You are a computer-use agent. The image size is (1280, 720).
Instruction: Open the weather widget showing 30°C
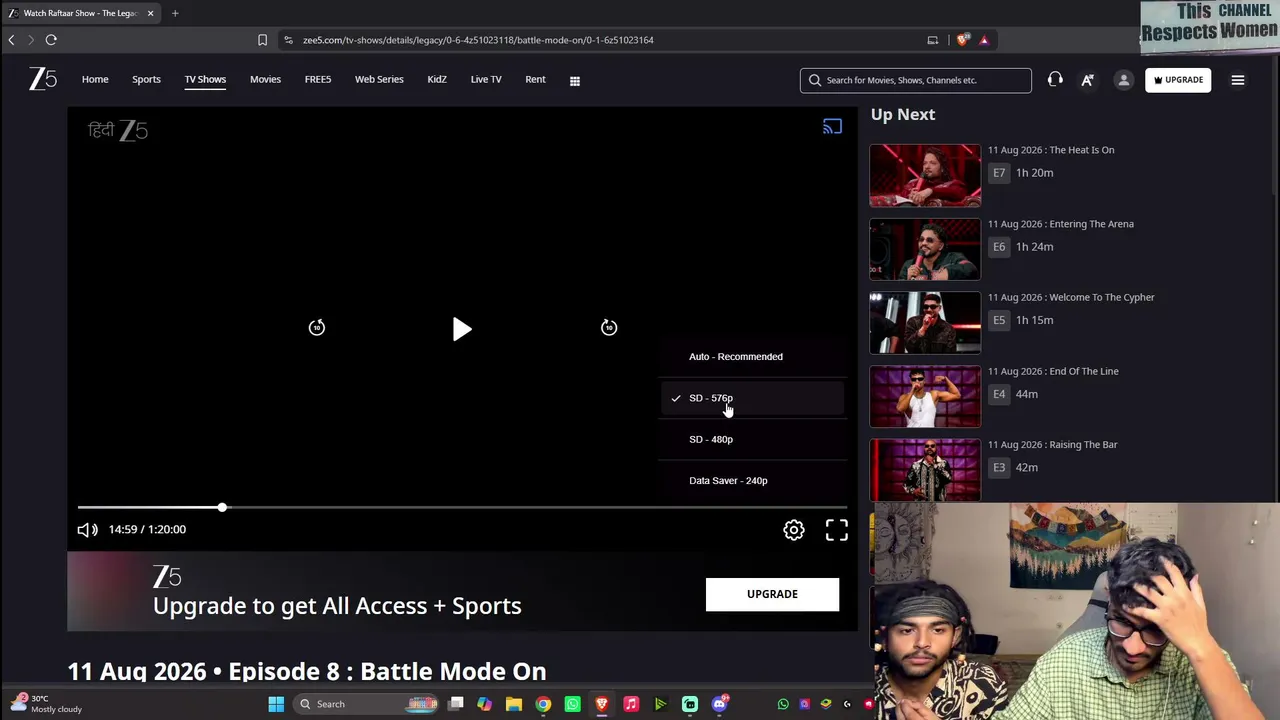[x=47, y=704]
